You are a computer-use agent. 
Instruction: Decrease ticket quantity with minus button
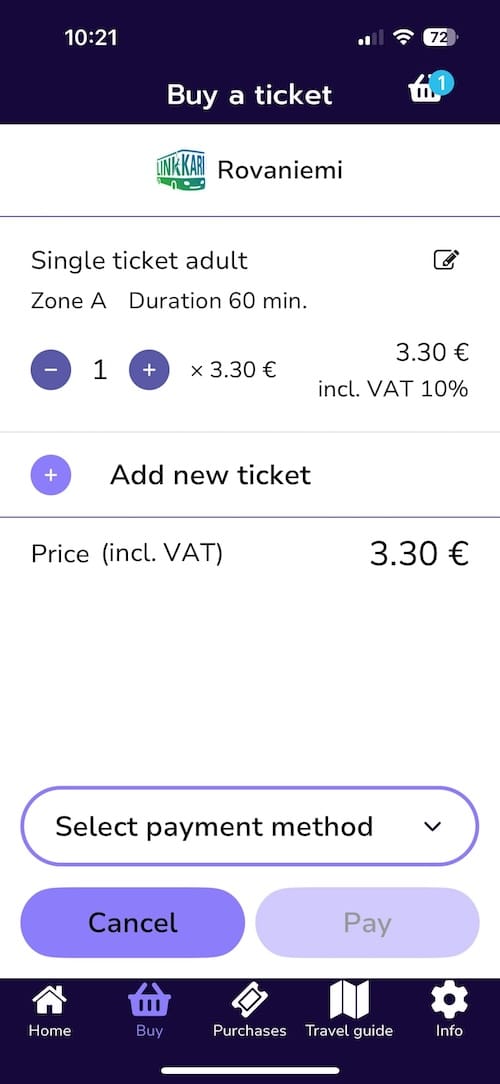click(50, 370)
